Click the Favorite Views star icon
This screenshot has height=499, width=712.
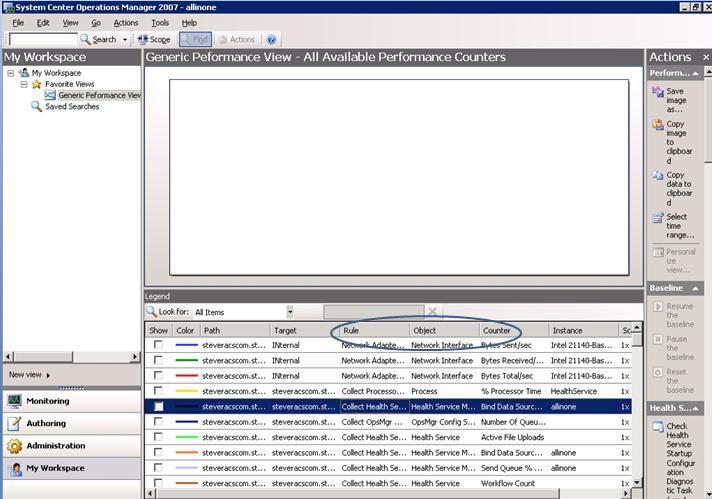click(x=37, y=84)
